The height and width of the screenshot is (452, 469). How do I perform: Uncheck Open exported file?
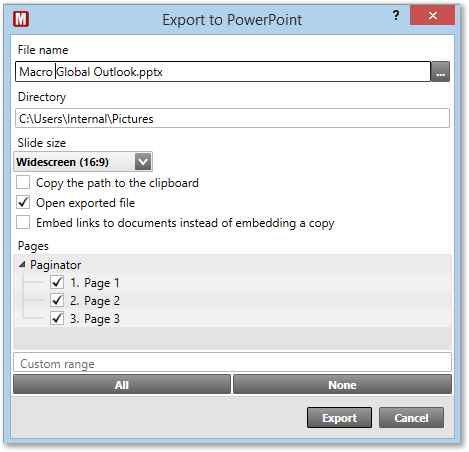pos(23,203)
